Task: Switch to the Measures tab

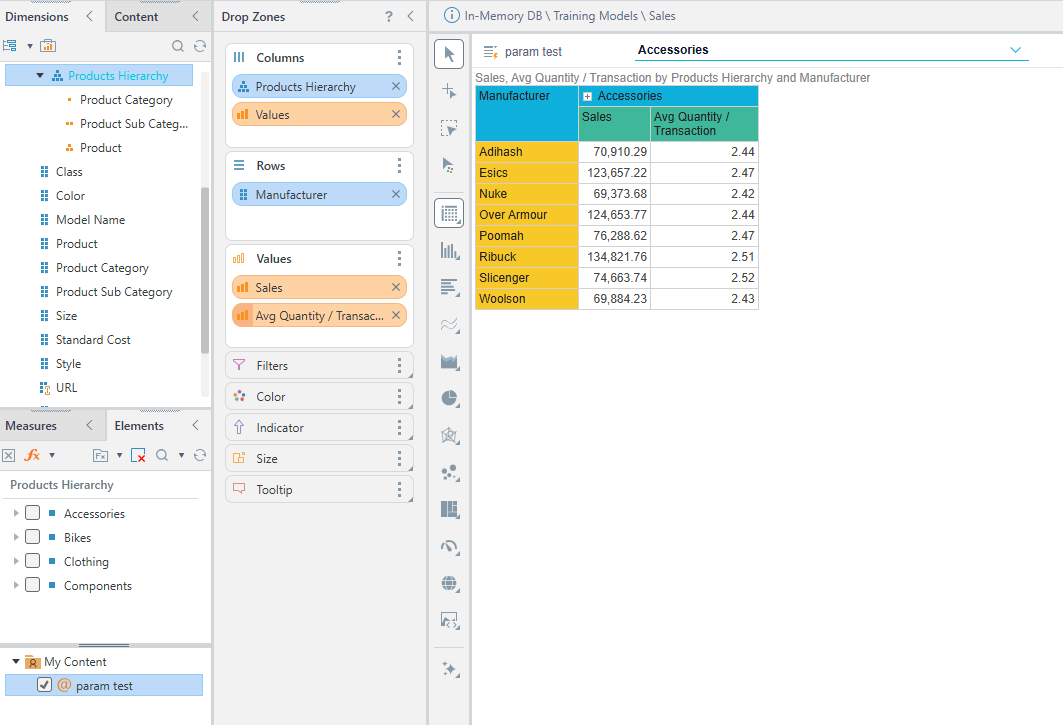Action: [31, 426]
